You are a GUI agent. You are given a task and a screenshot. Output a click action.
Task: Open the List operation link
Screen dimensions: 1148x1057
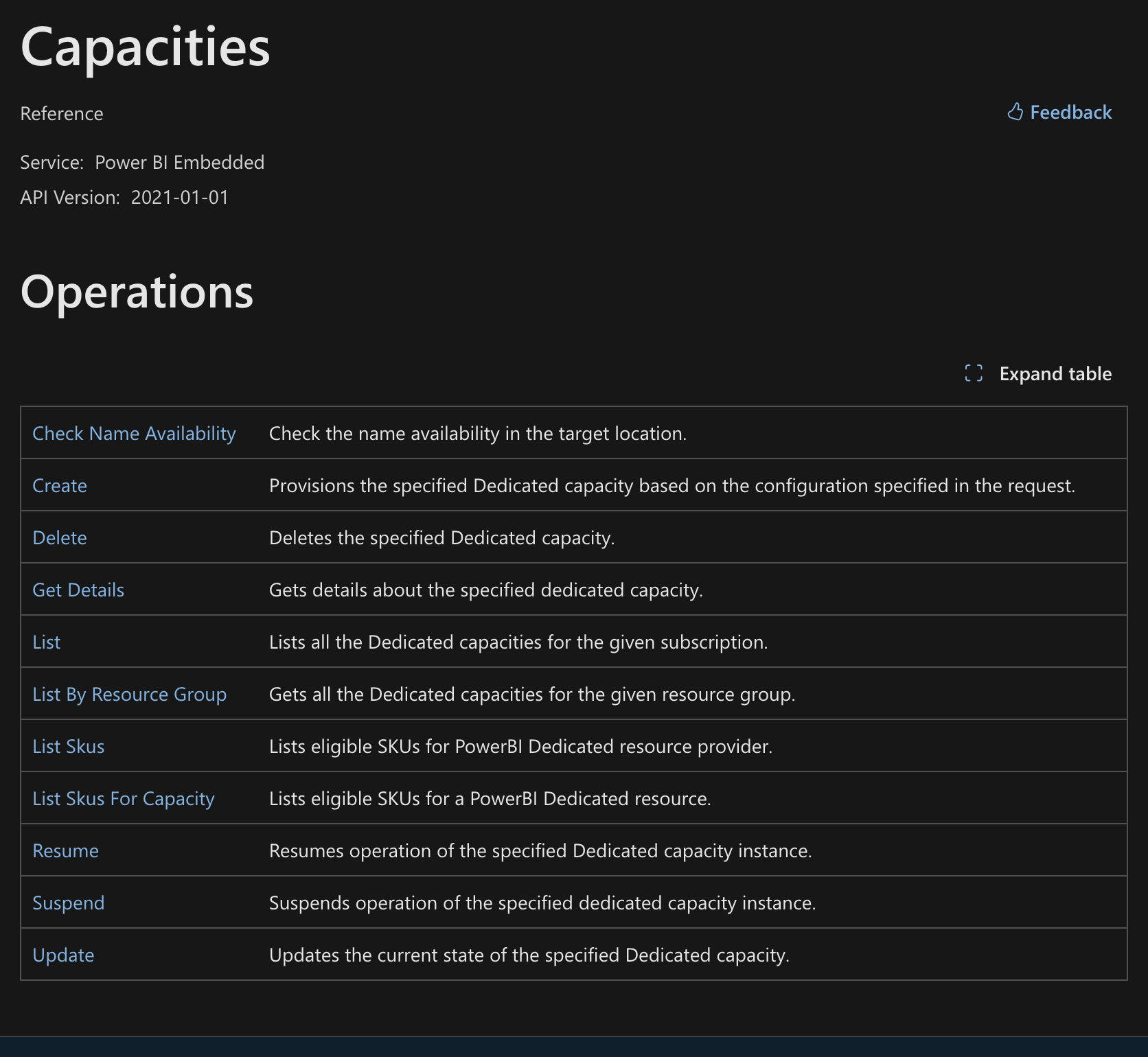47,642
